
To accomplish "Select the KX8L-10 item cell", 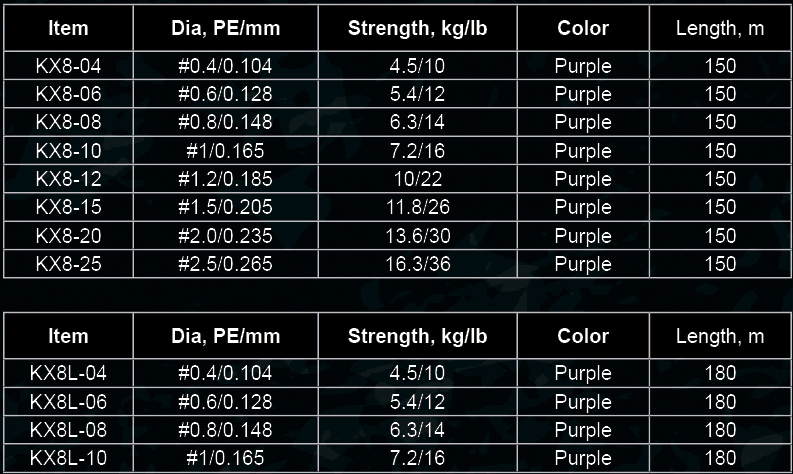I will tap(68, 458).
